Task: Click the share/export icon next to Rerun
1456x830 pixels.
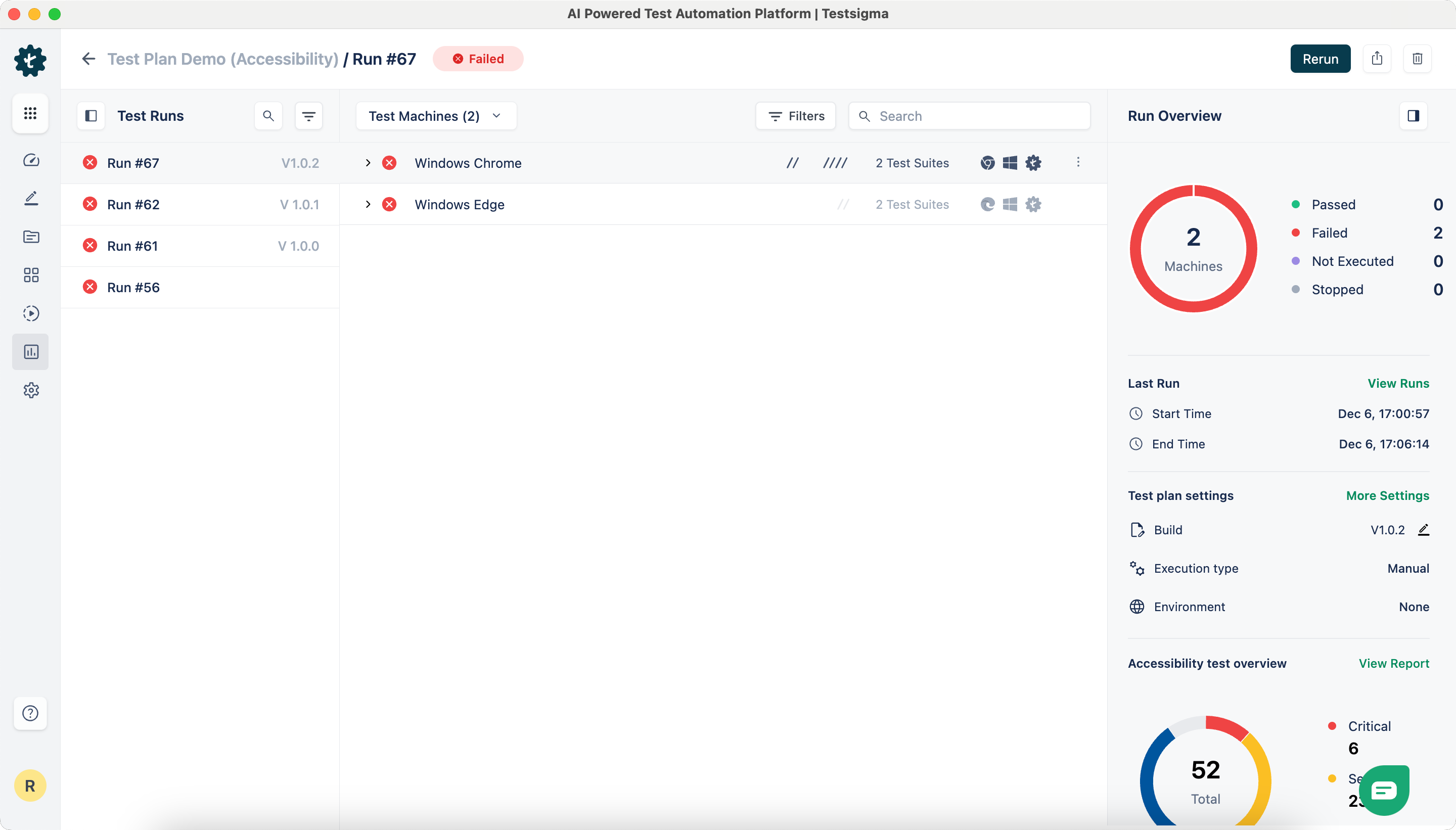Action: point(1377,59)
